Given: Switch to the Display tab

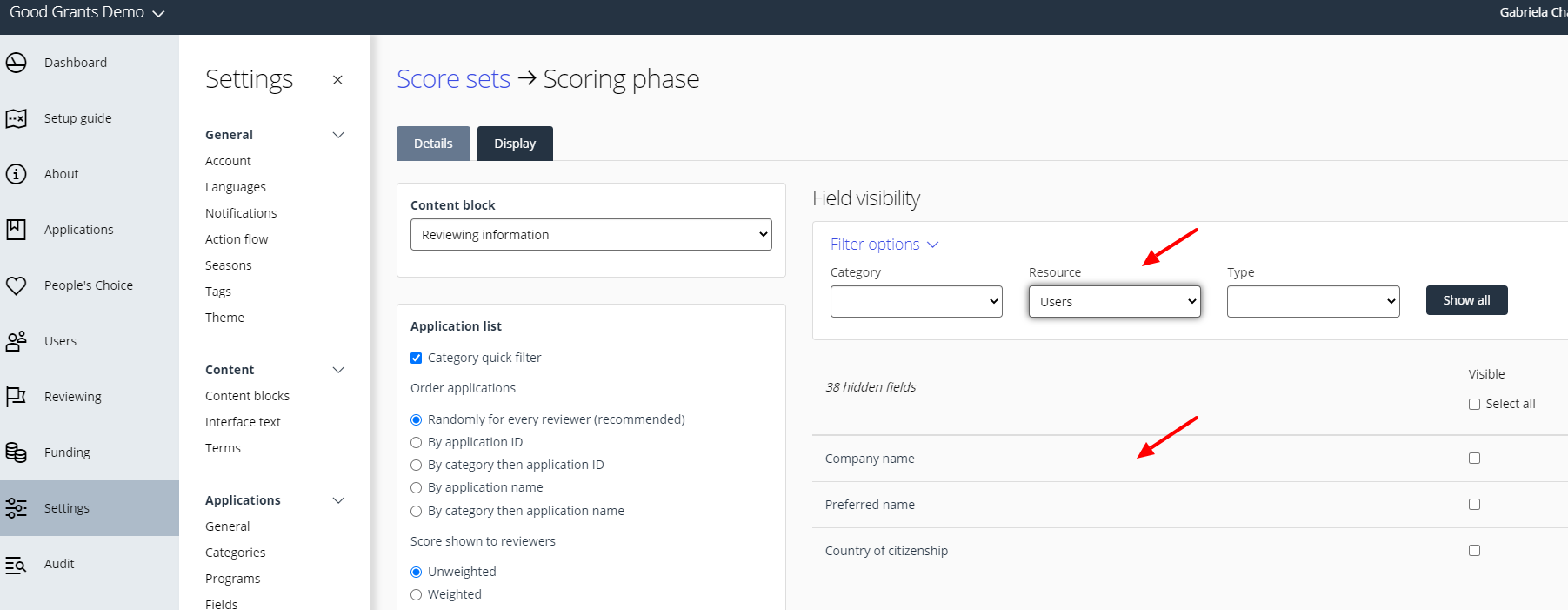Looking at the screenshot, I should [515, 144].
